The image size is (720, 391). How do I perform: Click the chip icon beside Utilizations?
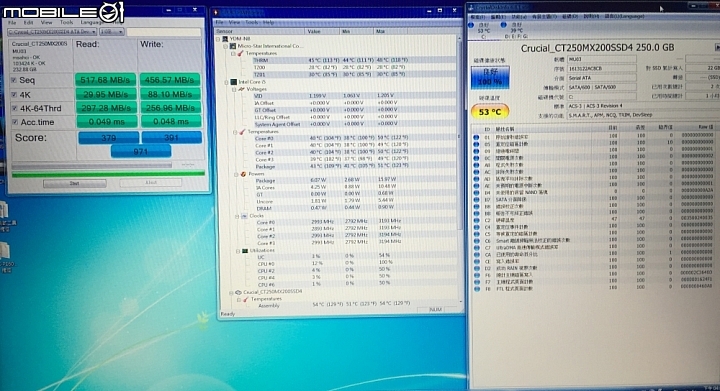pyautogui.click(x=245, y=251)
